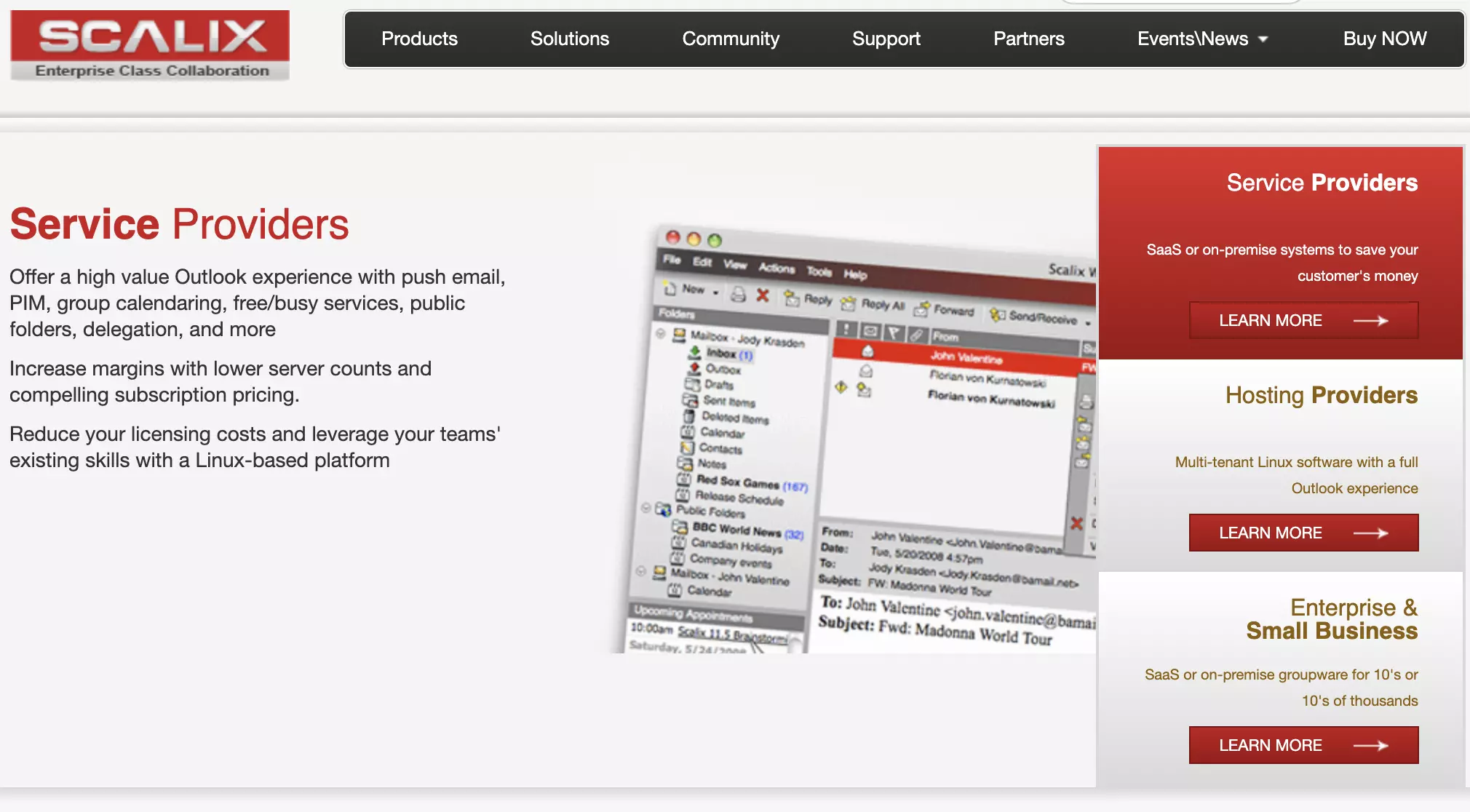1470x812 pixels.
Task: Collapse the Mailbox - Jody Krasden tree node
Action: 661,334
